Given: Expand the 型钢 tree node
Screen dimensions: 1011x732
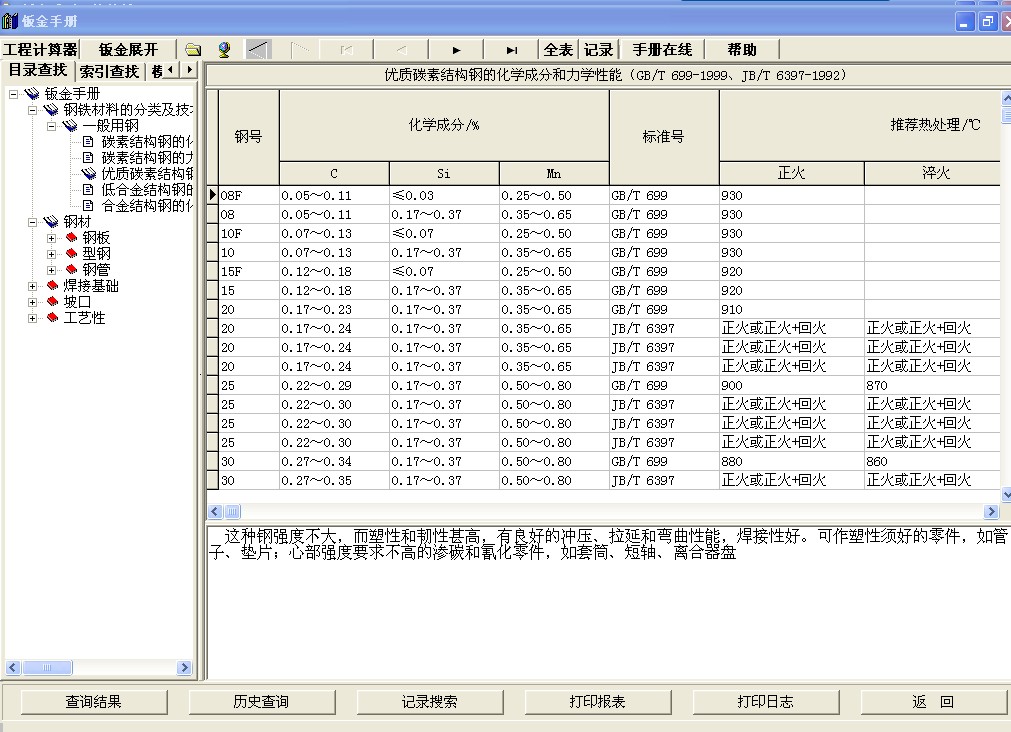Looking at the screenshot, I should (x=52, y=254).
